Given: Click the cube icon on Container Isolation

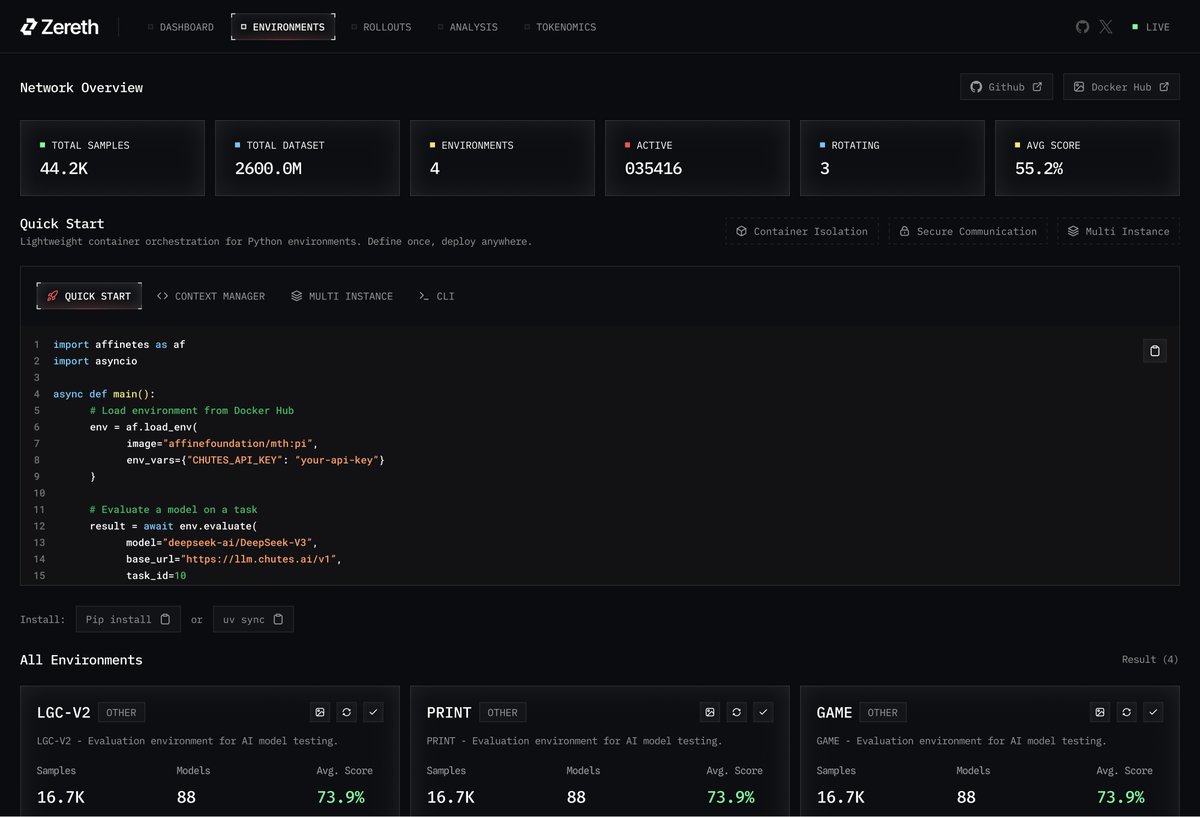Looking at the screenshot, I should pyautogui.click(x=742, y=231).
